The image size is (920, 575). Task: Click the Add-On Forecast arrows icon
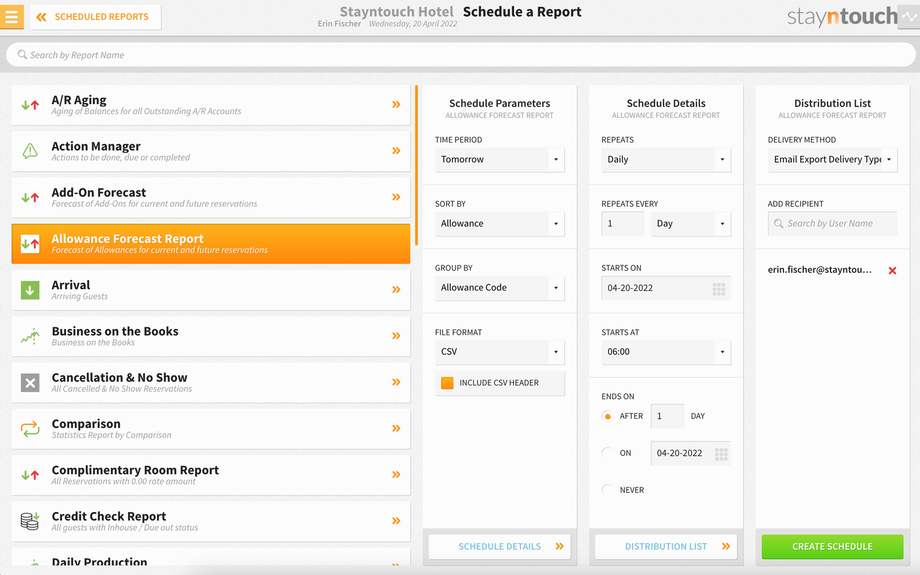pos(30,198)
